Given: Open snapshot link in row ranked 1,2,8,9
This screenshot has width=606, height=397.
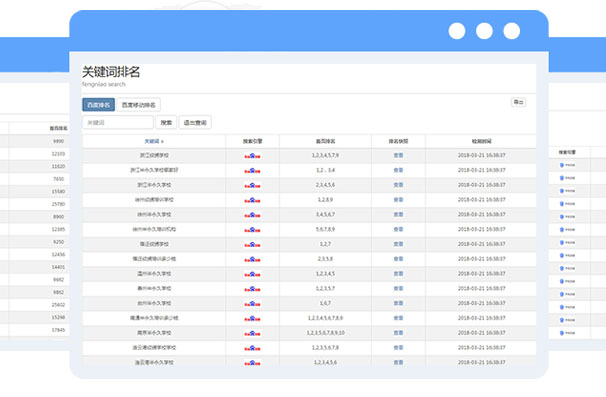Looking at the screenshot, I should pos(398,200).
